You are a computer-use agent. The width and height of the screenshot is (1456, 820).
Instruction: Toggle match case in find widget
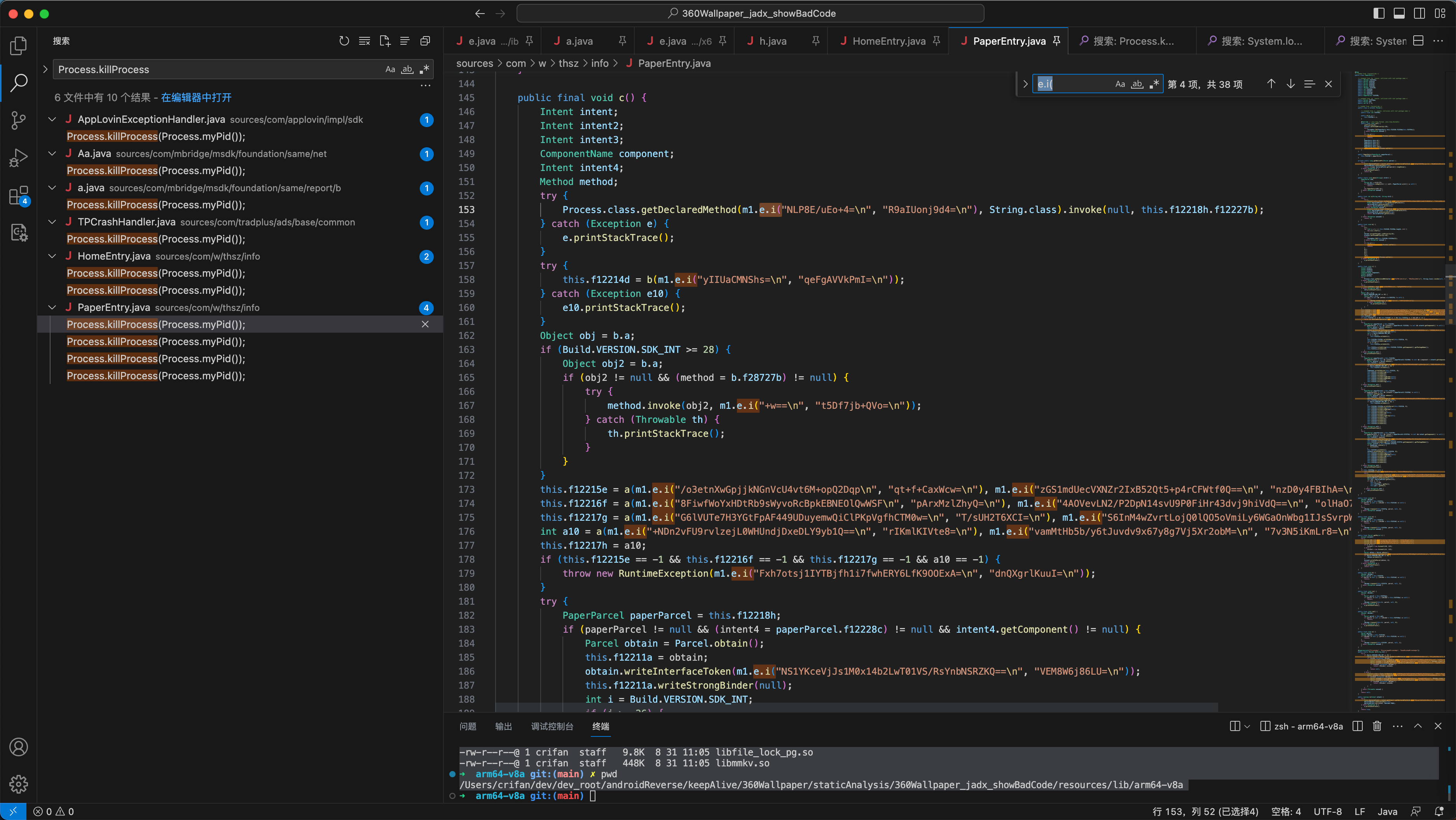(x=1120, y=84)
